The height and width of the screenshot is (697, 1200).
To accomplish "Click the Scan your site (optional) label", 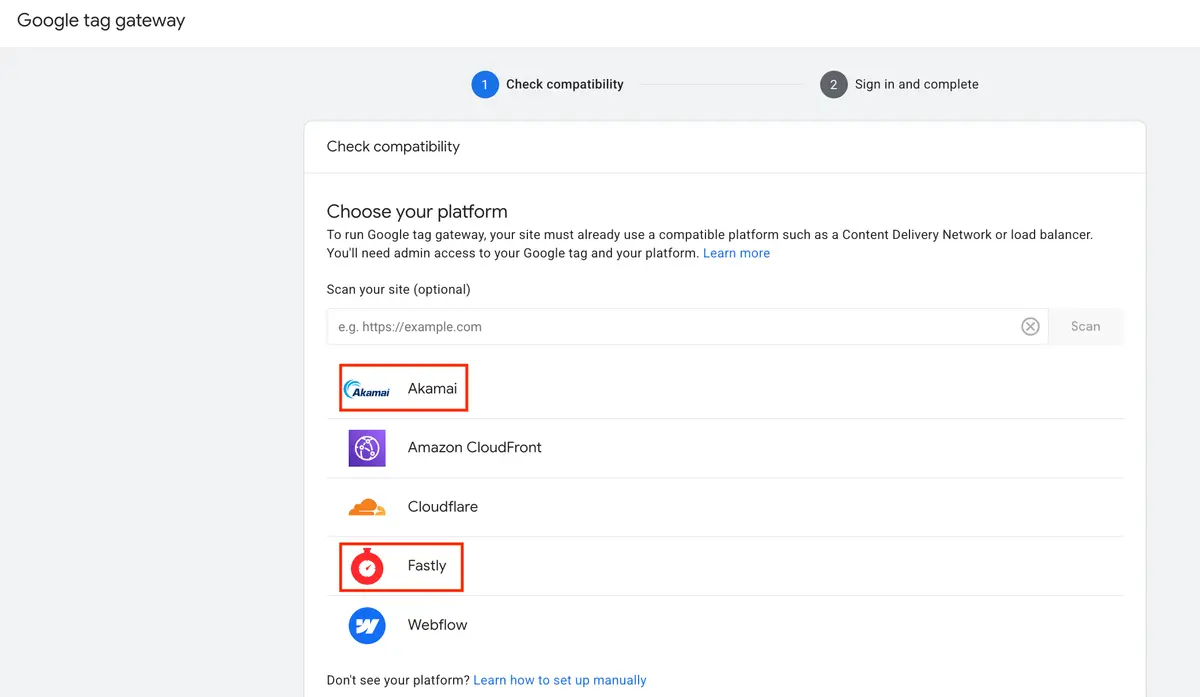I will pyautogui.click(x=398, y=290).
